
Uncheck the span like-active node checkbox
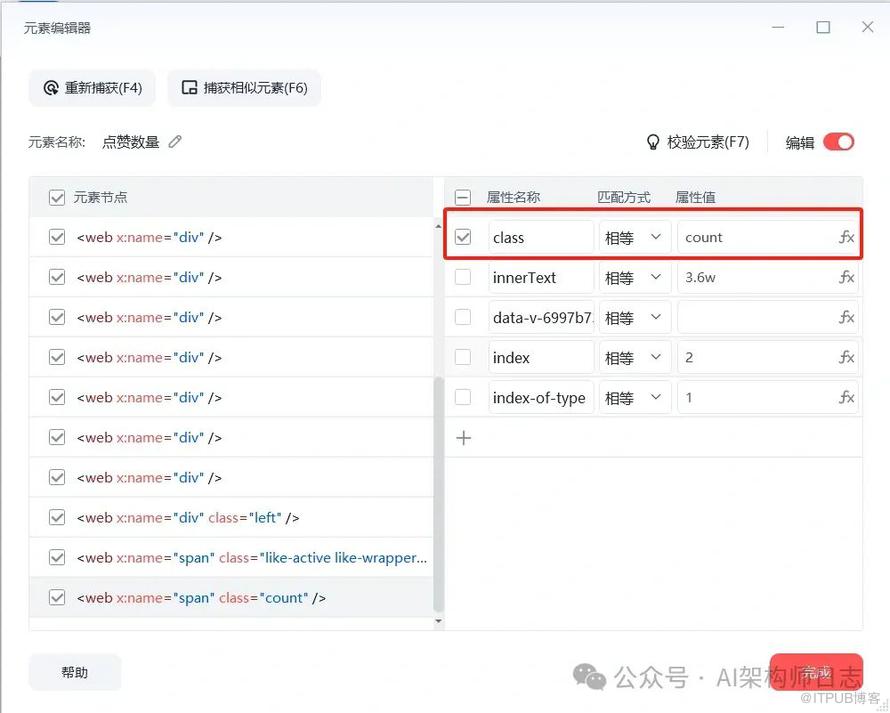[57, 557]
